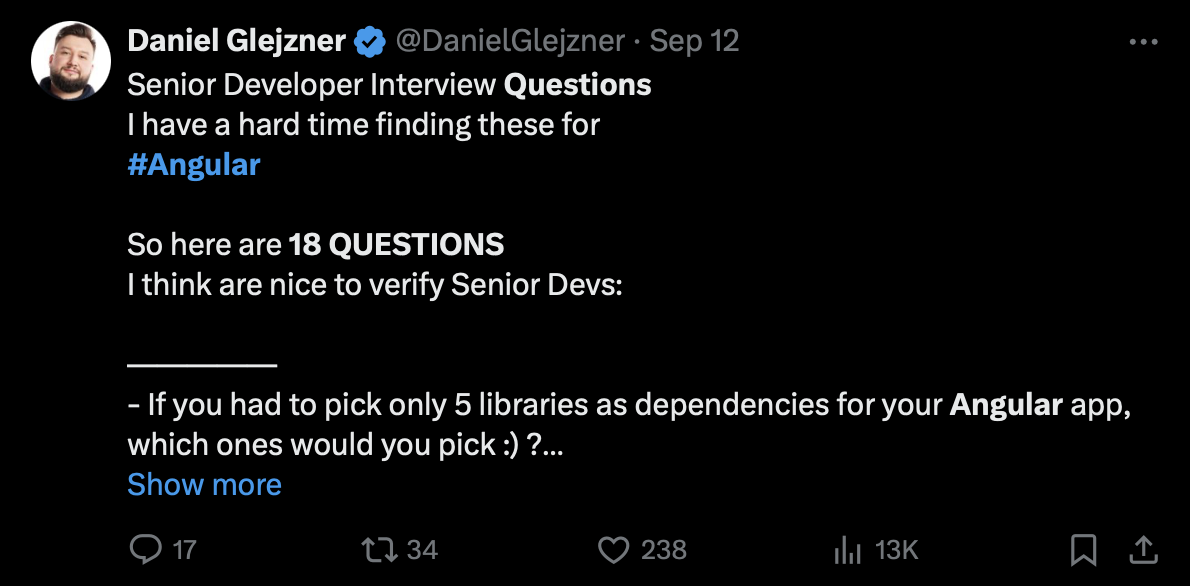Image resolution: width=1190 pixels, height=586 pixels.
Task: Open the three-dot more options menu
Action: [1142, 42]
